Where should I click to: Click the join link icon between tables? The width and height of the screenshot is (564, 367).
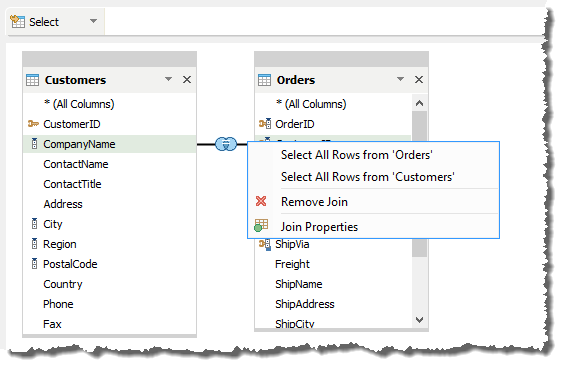[x=226, y=144]
